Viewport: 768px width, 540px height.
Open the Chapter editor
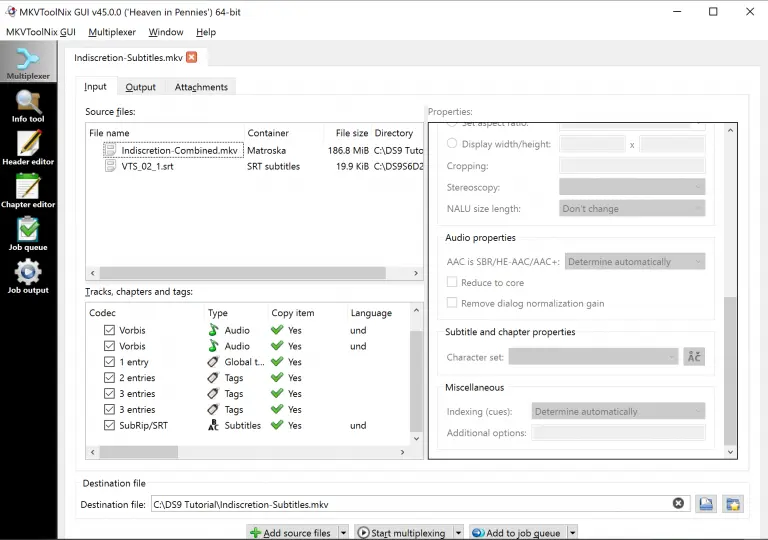click(x=28, y=191)
